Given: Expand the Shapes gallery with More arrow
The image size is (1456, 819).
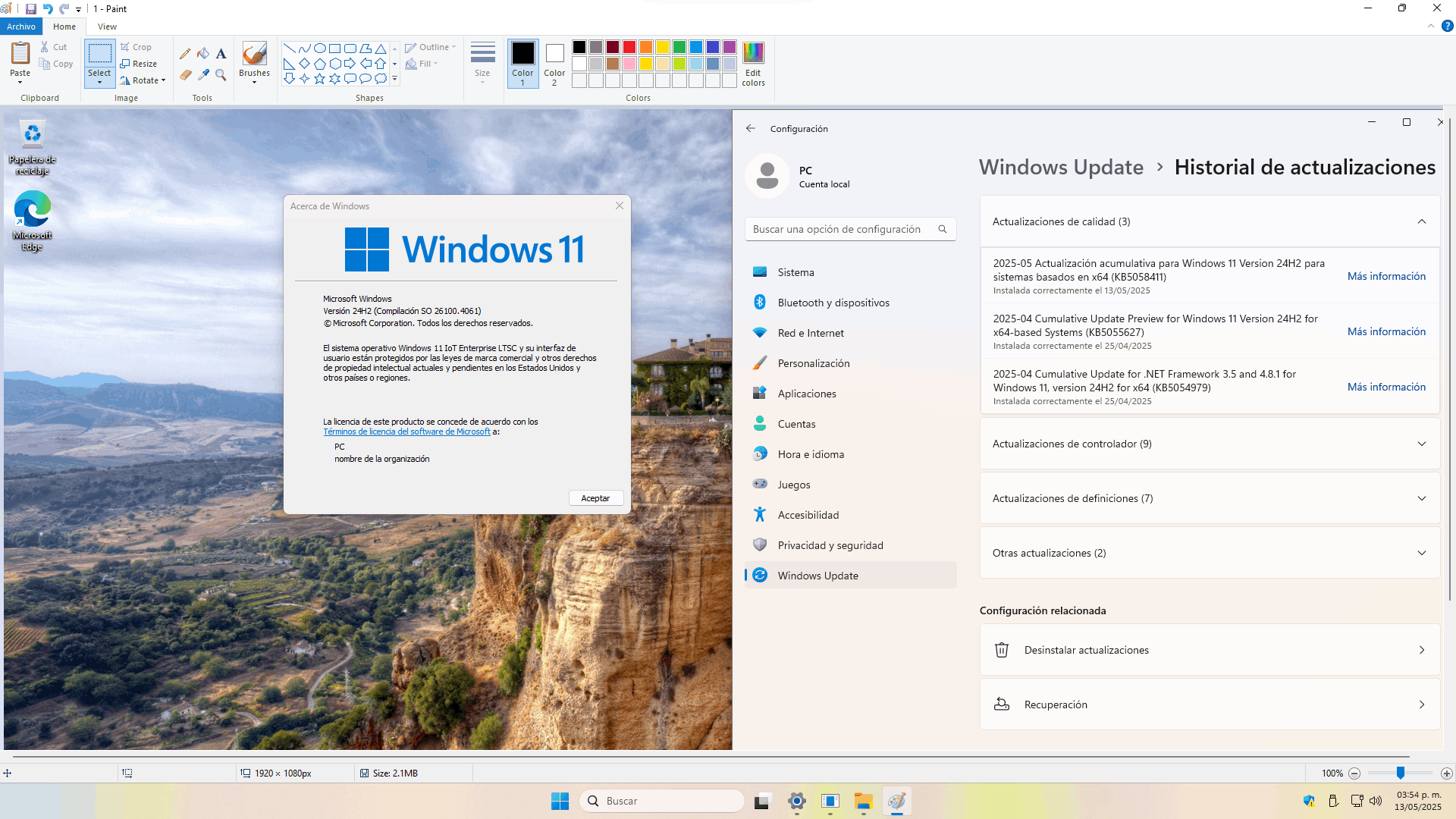Looking at the screenshot, I should tap(394, 79).
